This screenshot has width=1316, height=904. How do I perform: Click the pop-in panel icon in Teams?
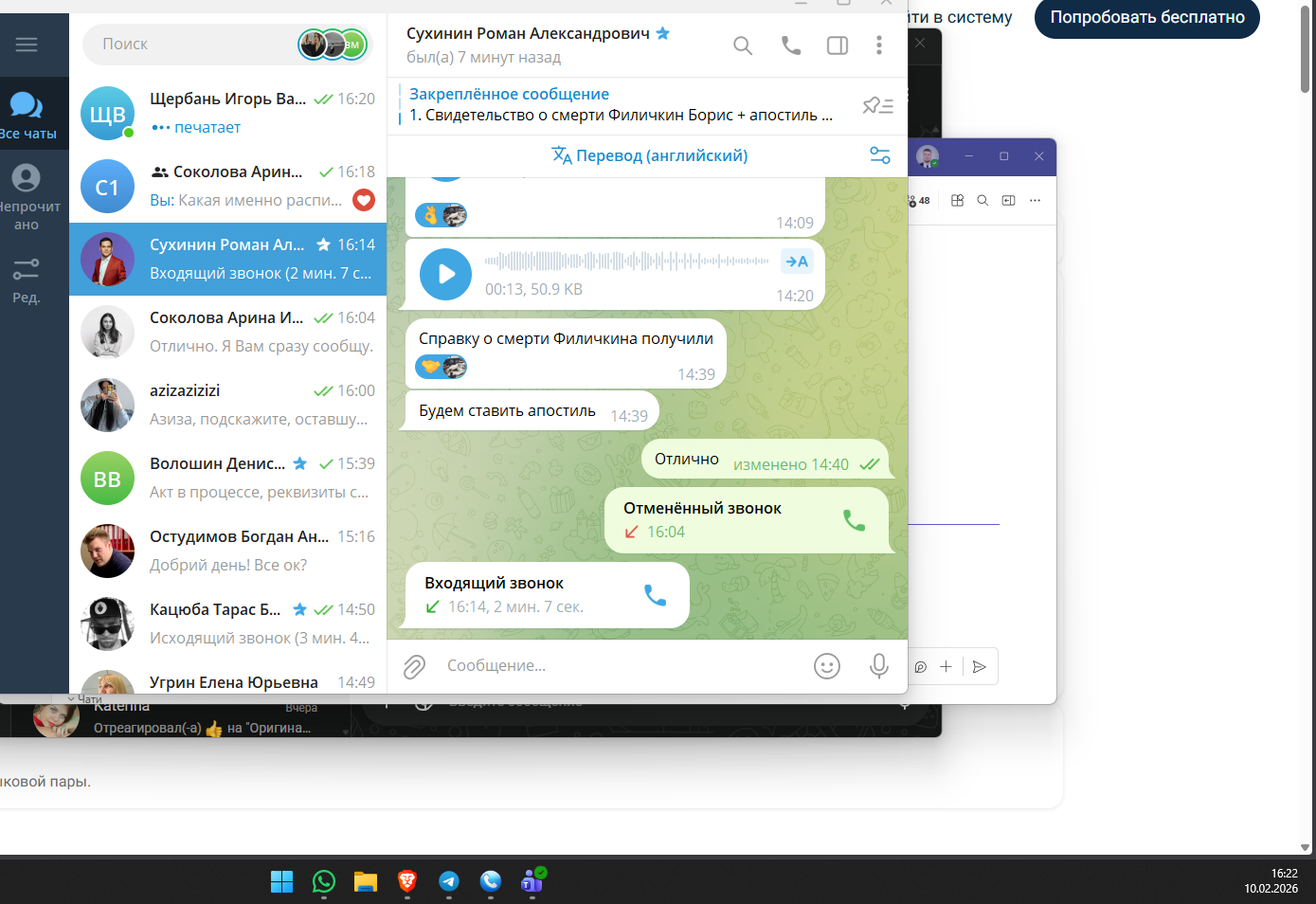click(x=1008, y=201)
